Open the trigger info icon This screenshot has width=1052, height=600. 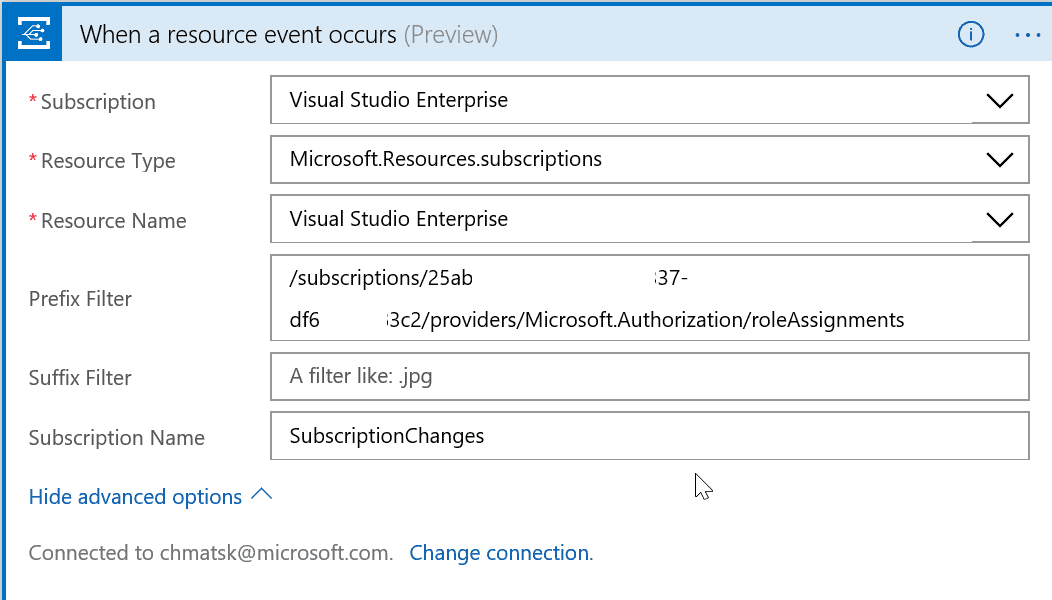(x=970, y=34)
